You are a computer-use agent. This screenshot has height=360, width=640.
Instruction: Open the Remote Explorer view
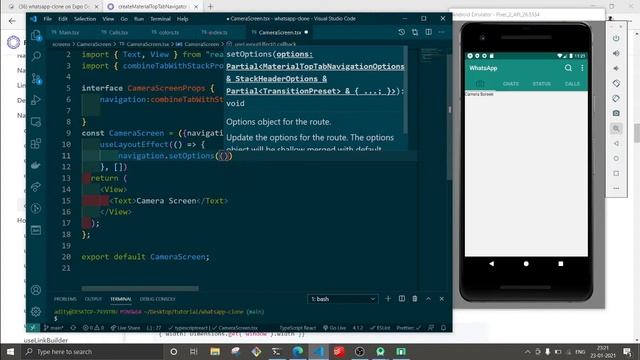pyautogui.click(x=36, y=122)
